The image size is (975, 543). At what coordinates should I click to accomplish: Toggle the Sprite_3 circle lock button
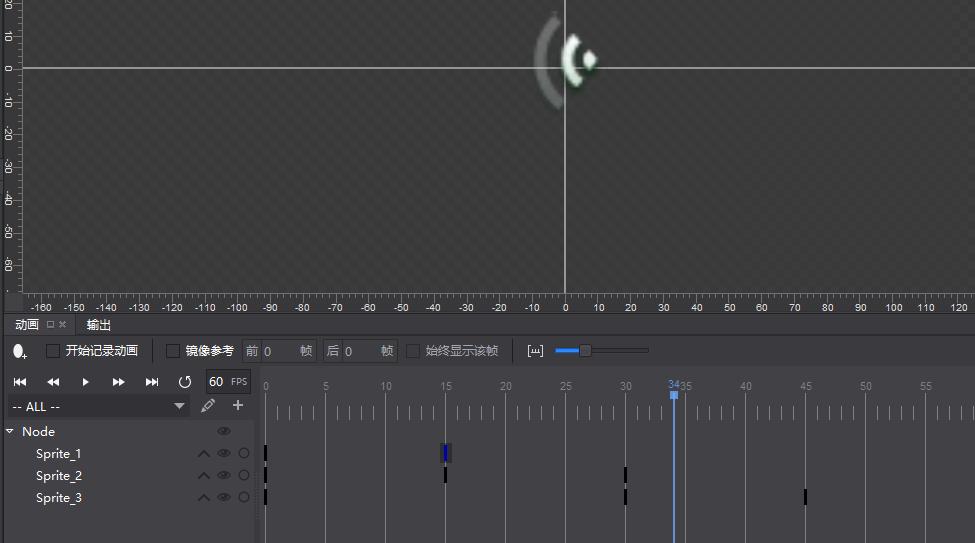tap(244, 497)
